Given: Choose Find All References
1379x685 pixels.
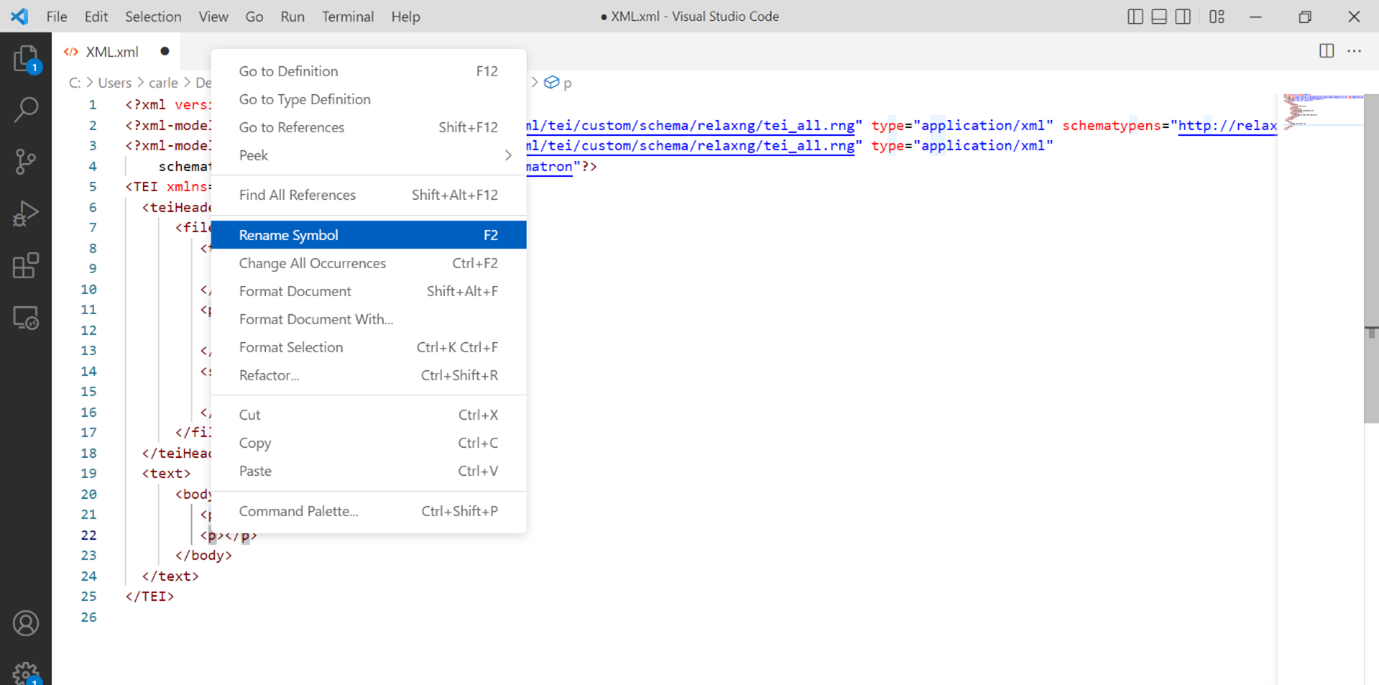Looking at the screenshot, I should (x=368, y=195).
